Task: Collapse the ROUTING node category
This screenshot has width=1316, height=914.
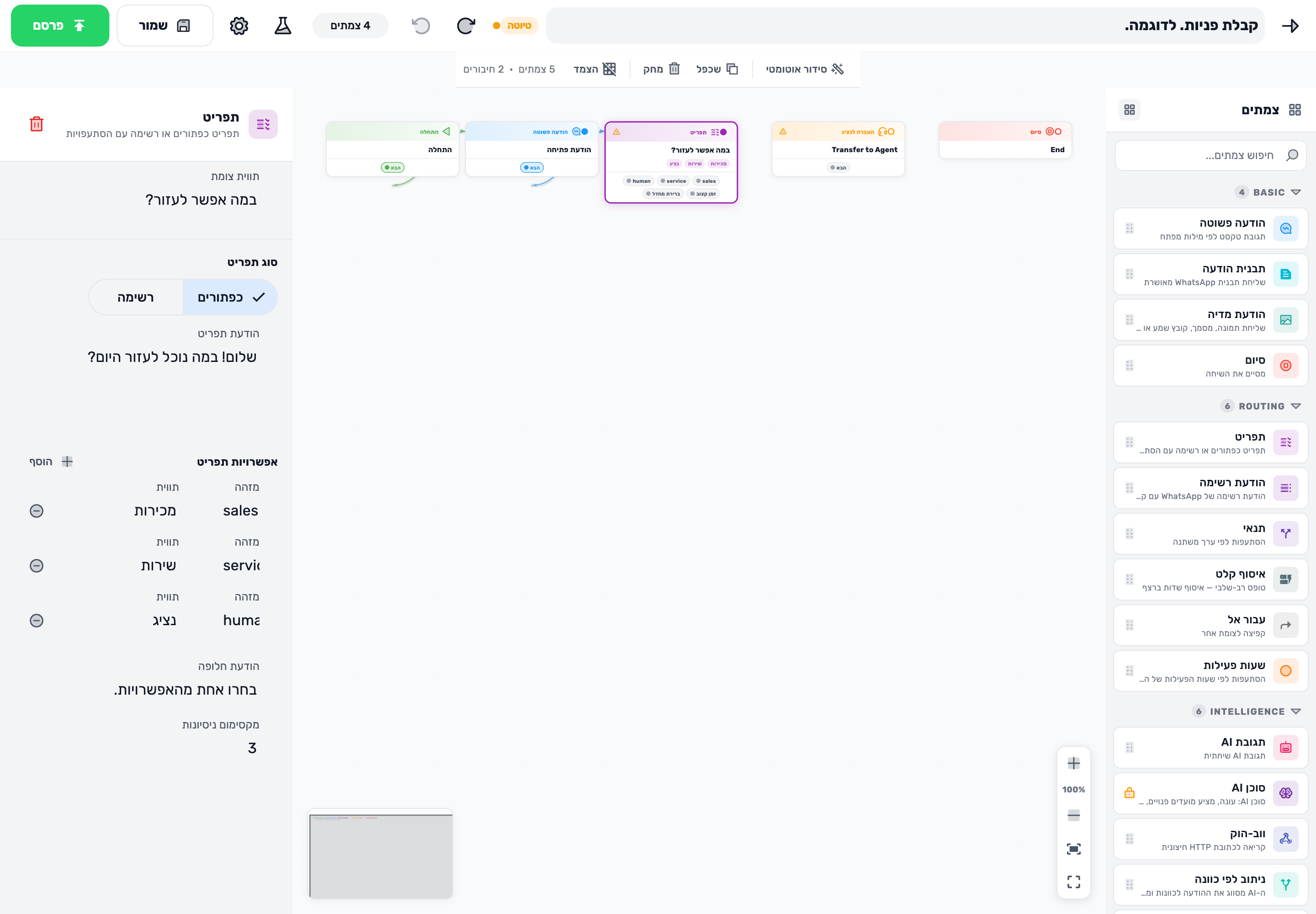Action: point(1260,406)
